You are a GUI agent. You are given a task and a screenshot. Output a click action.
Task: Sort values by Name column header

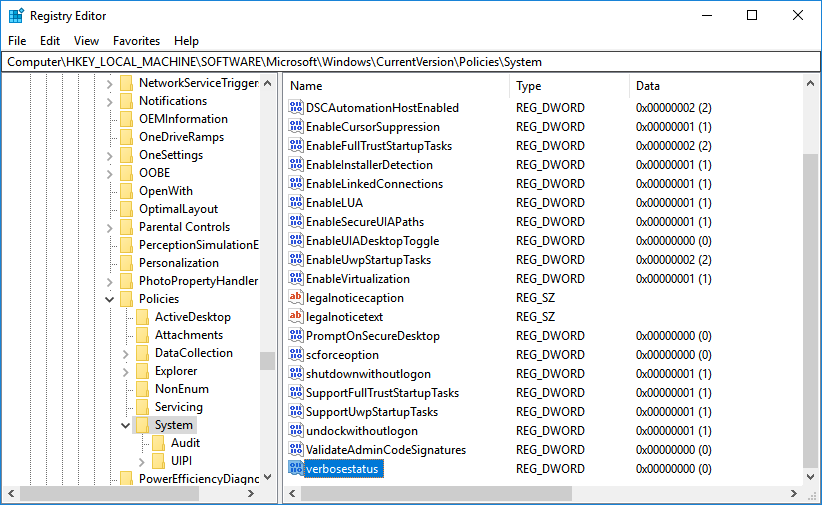coord(395,86)
